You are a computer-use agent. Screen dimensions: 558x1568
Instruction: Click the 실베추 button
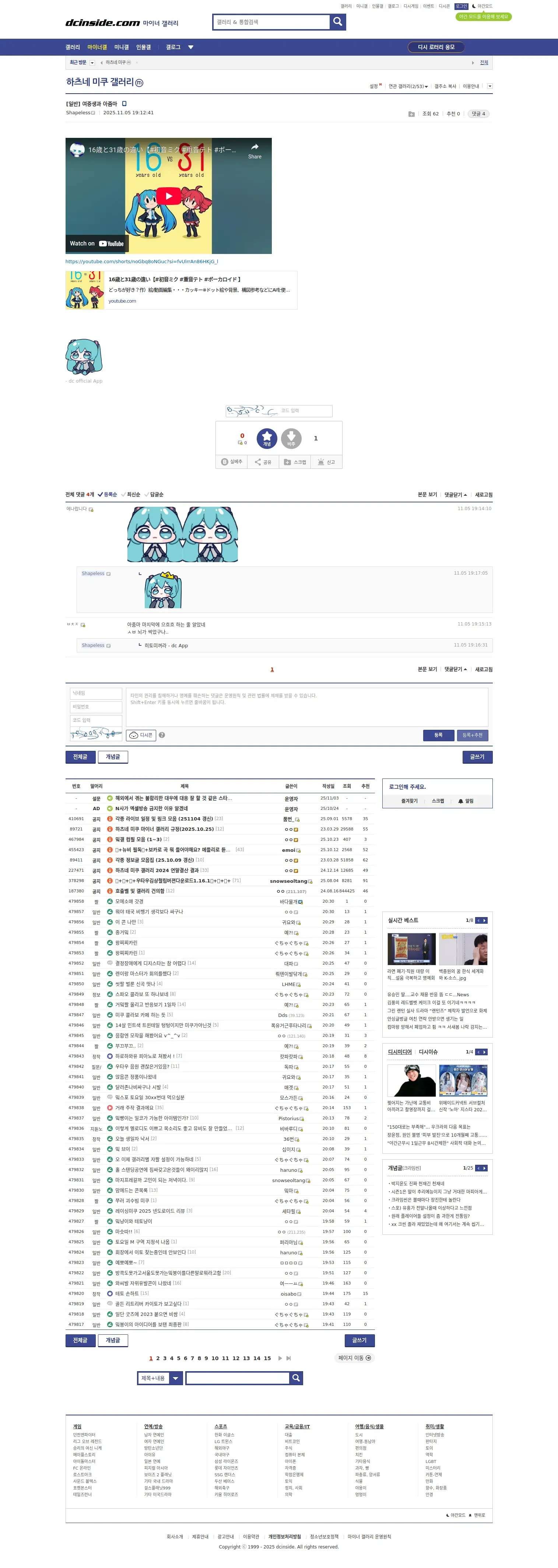click(232, 462)
